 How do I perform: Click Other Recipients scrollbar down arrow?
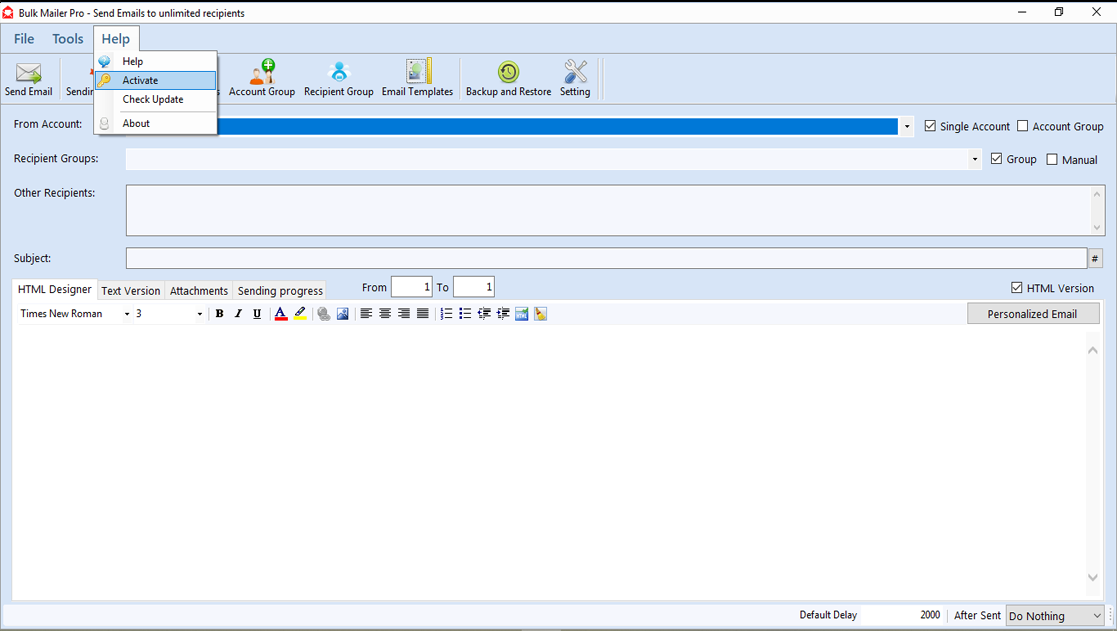(1096, 227)
